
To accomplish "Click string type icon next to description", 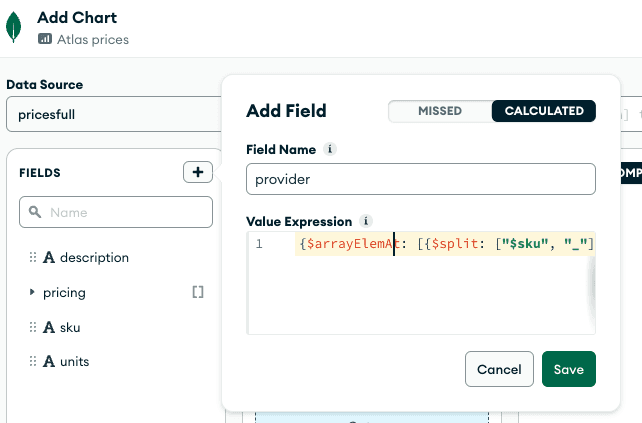I will pyautogui.click(x=48, y=257).
